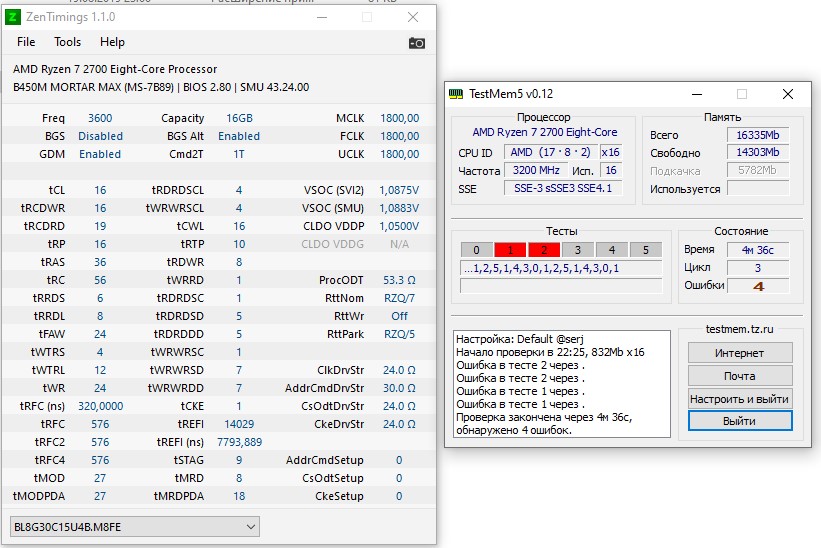Click the RttWr value Off

pyautogui.click(x=399, y=316)
